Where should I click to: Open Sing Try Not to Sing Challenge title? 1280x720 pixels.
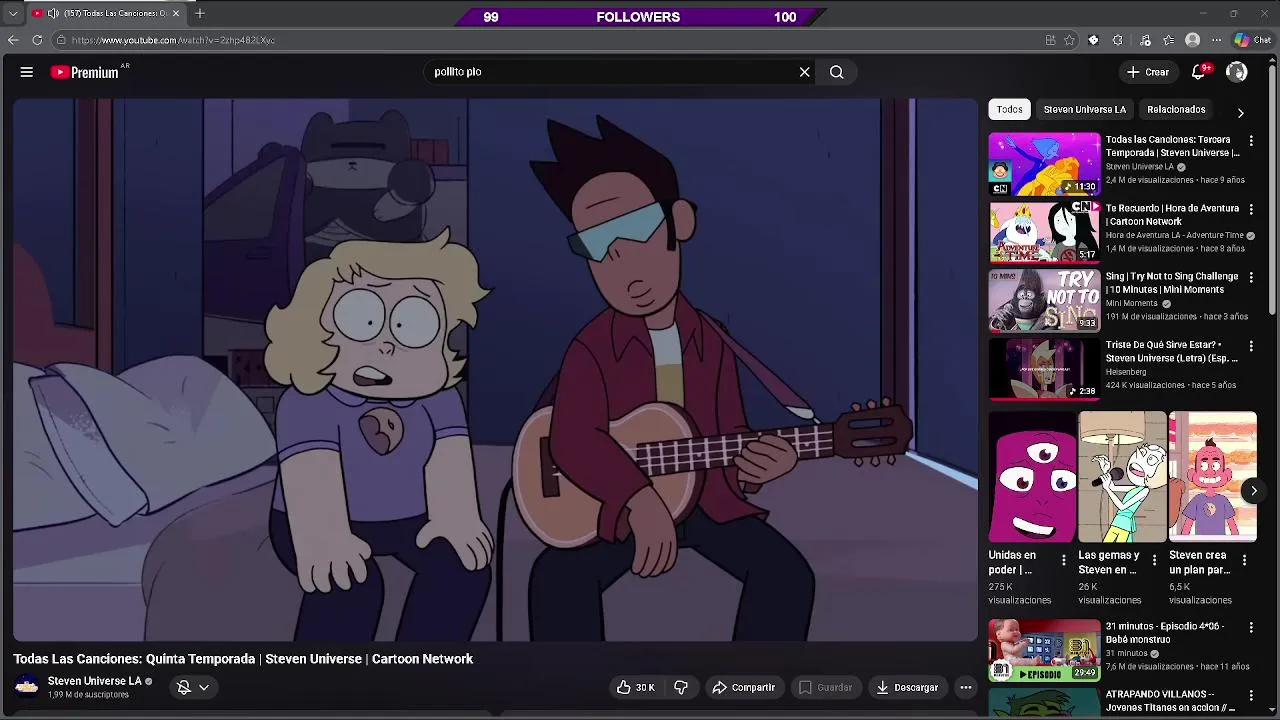(x=1172, y=283)
